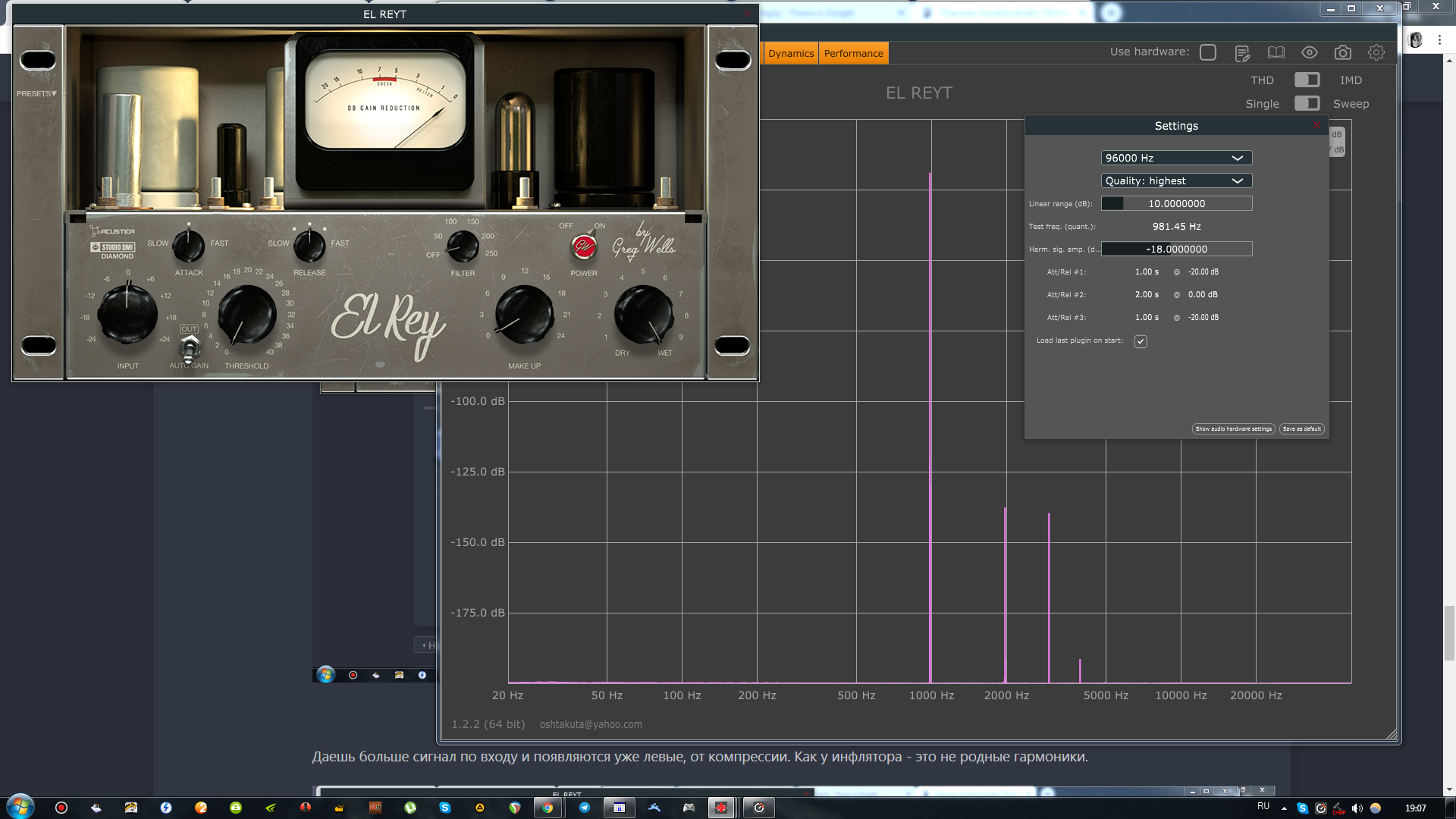Show hidden tray icons arrow

[x=1284, y=808]
